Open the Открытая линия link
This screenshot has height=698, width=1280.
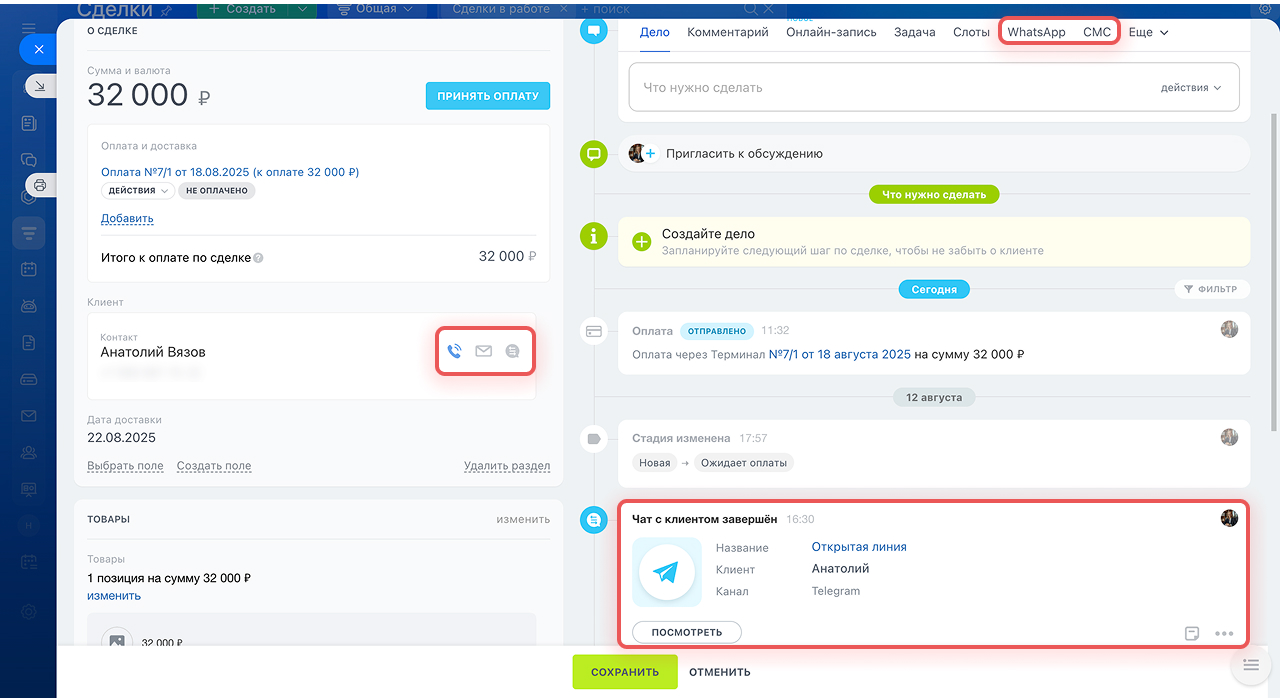[859, 547]
